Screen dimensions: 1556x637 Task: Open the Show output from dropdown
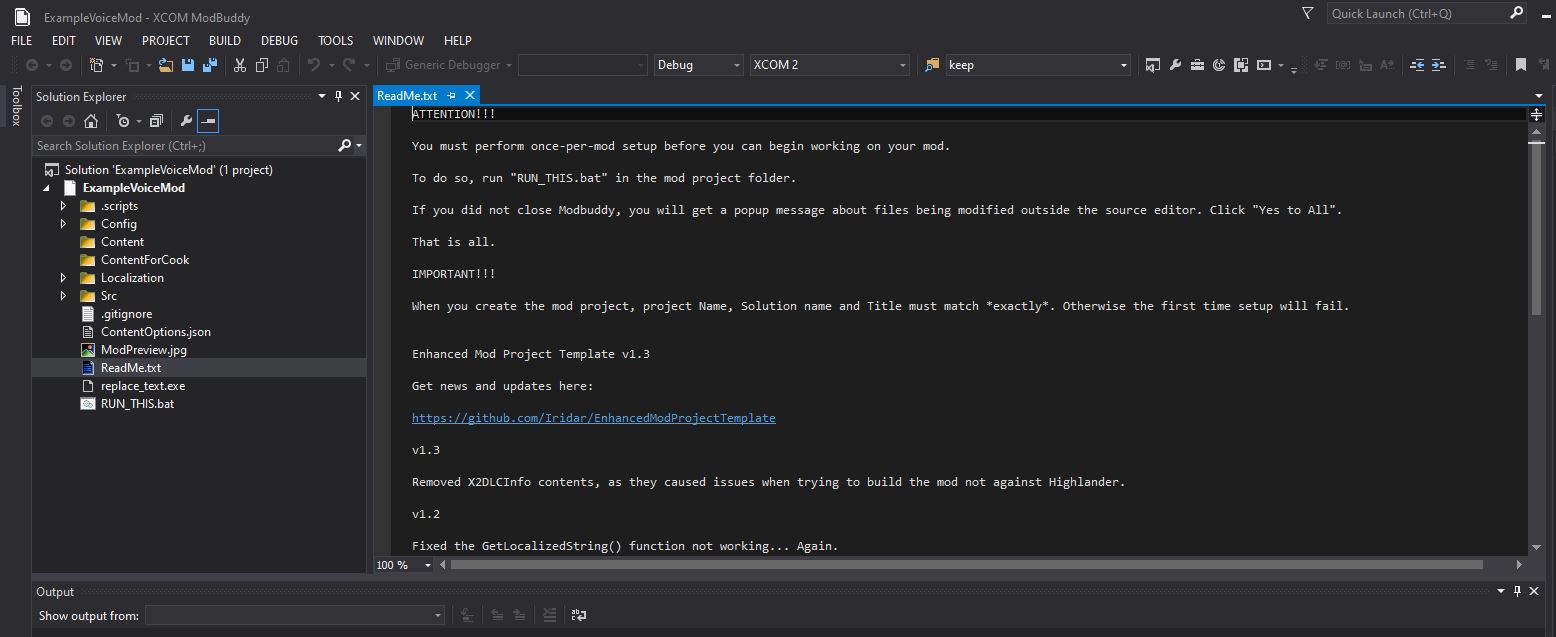[294, 616]
